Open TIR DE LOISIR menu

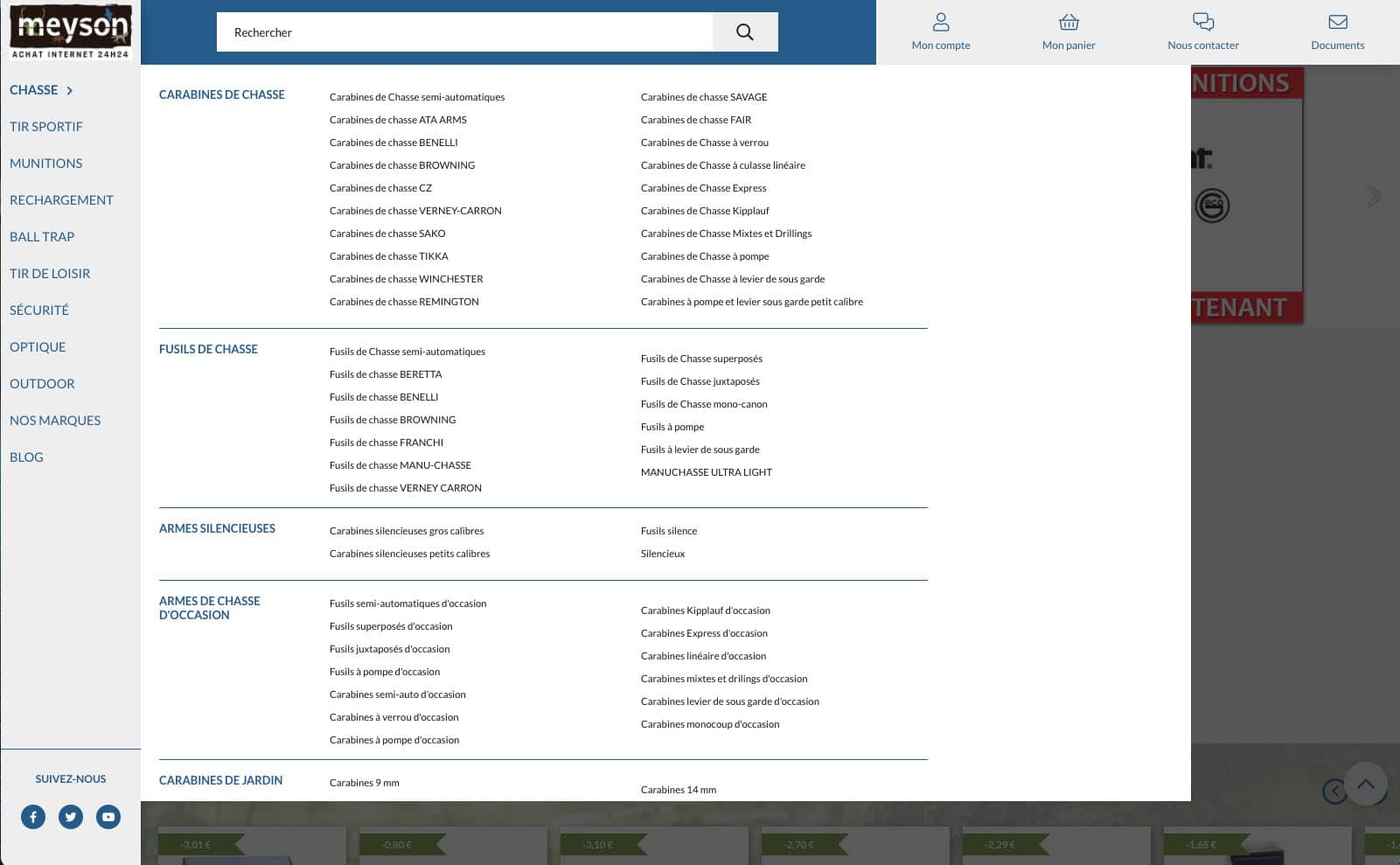click(x=50, y=274)
